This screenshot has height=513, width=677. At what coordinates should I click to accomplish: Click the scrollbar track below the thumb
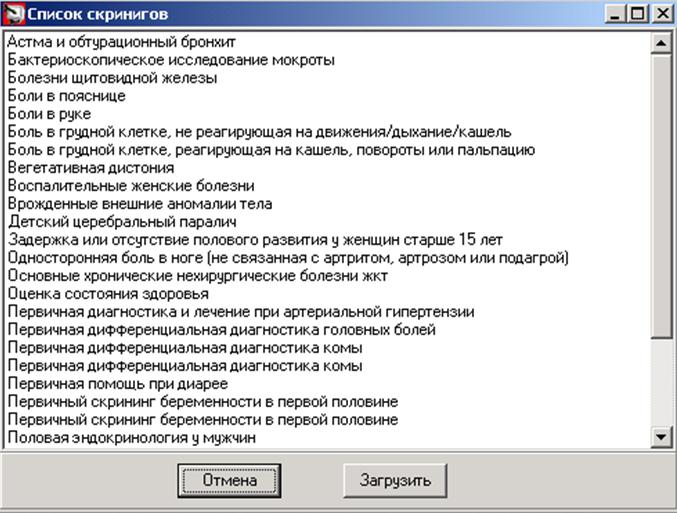tap(661, 383)
